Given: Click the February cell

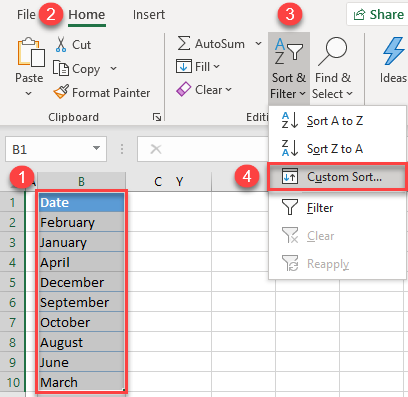Looking at the screenshot, I should 81,222.
